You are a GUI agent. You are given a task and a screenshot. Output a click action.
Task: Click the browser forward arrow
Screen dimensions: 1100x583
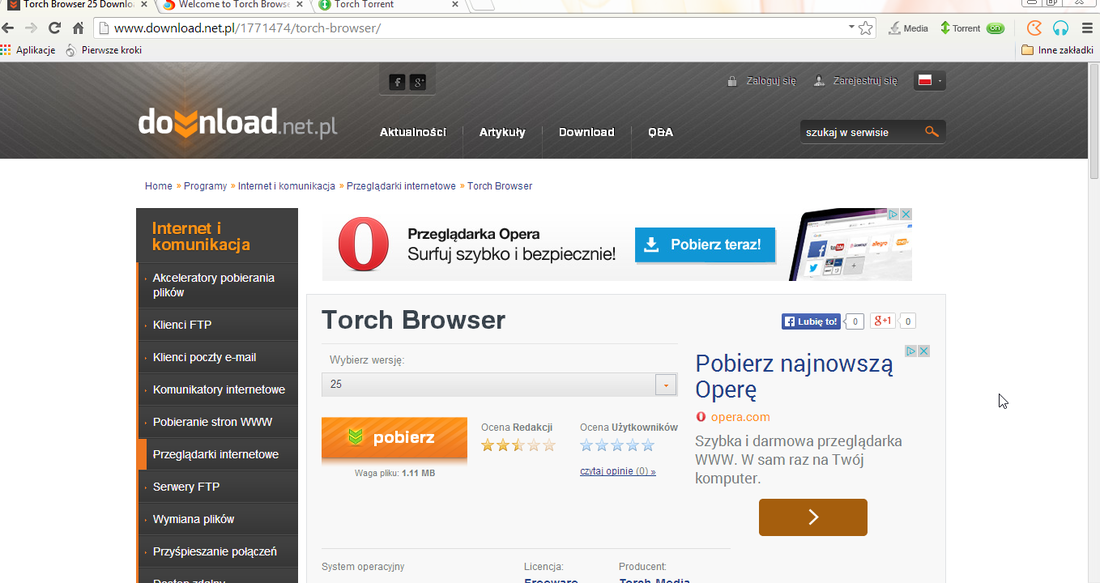(31, 28)
